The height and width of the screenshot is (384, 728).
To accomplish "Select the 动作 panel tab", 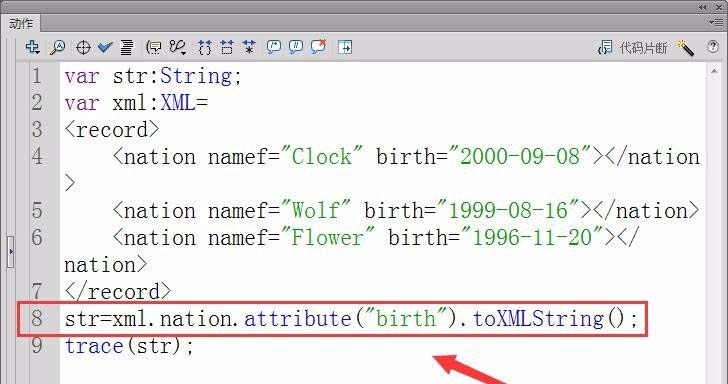I will click(x=21, y=23).
